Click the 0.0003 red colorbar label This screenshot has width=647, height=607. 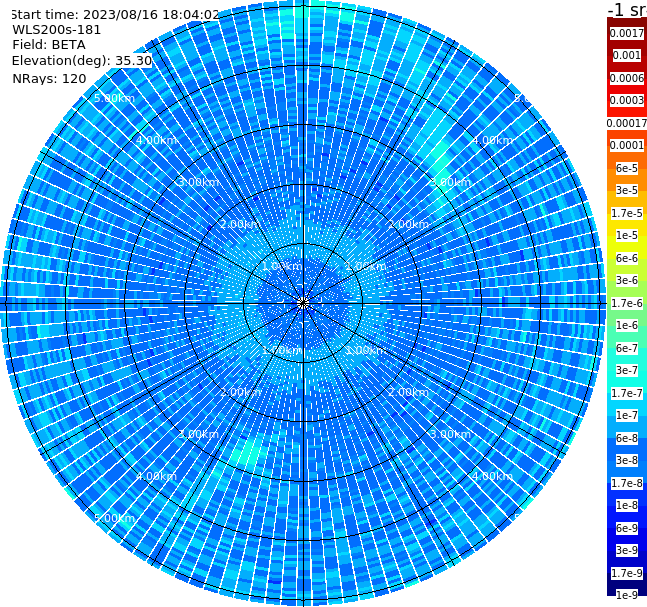627,100
